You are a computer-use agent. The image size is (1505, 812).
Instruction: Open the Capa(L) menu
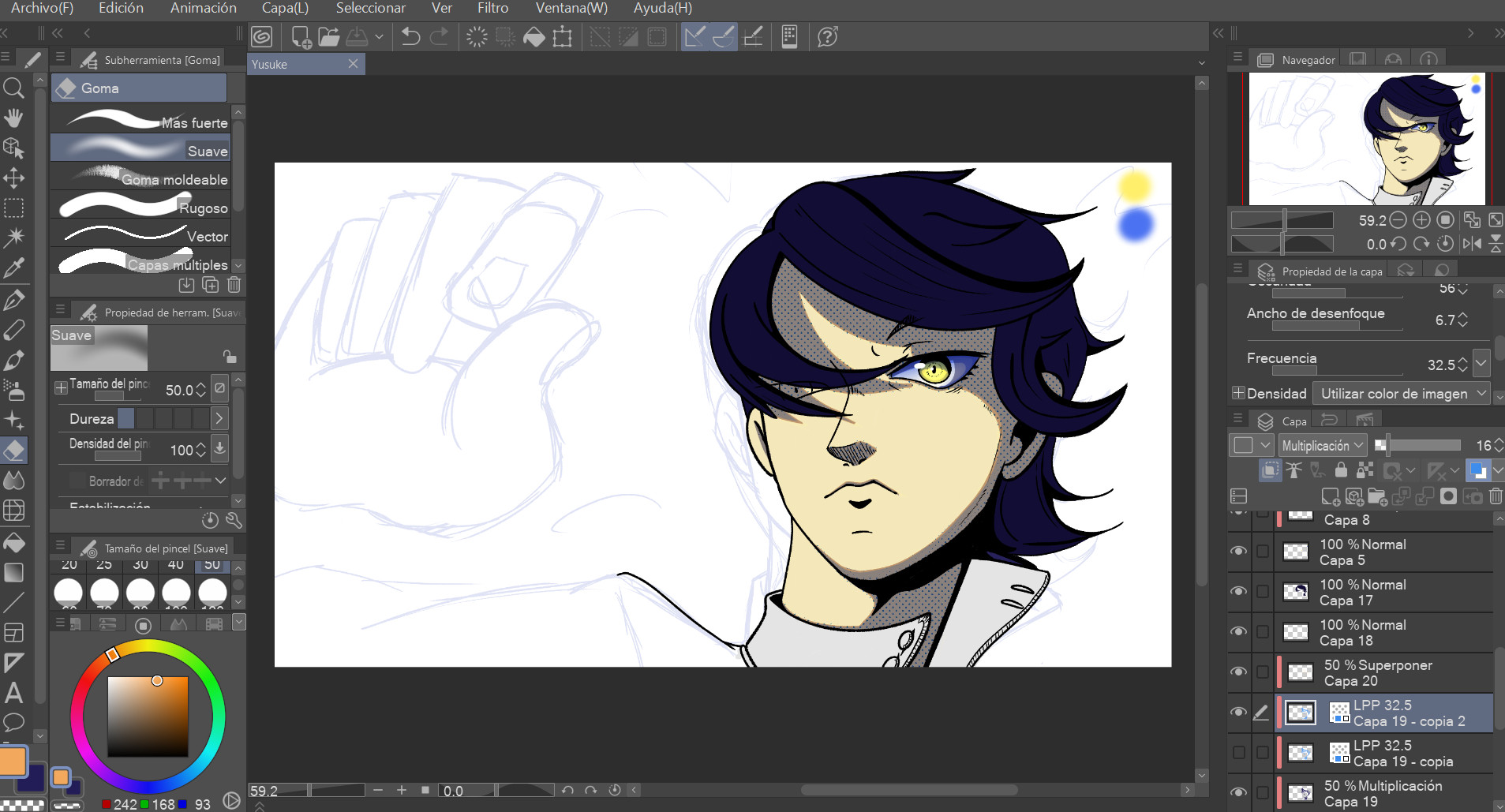(285, 8)
